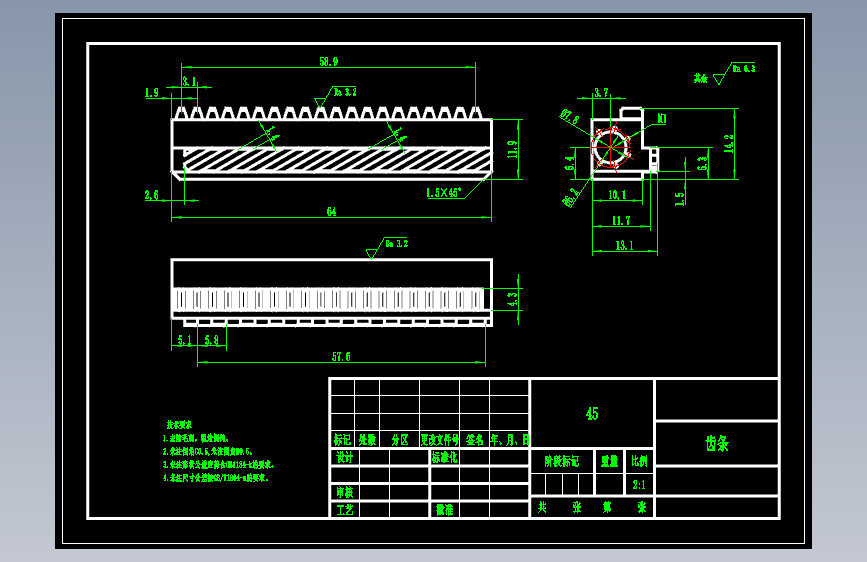Select the 5.4 vertical dimension
867x562 pixels.
point(570,163)
